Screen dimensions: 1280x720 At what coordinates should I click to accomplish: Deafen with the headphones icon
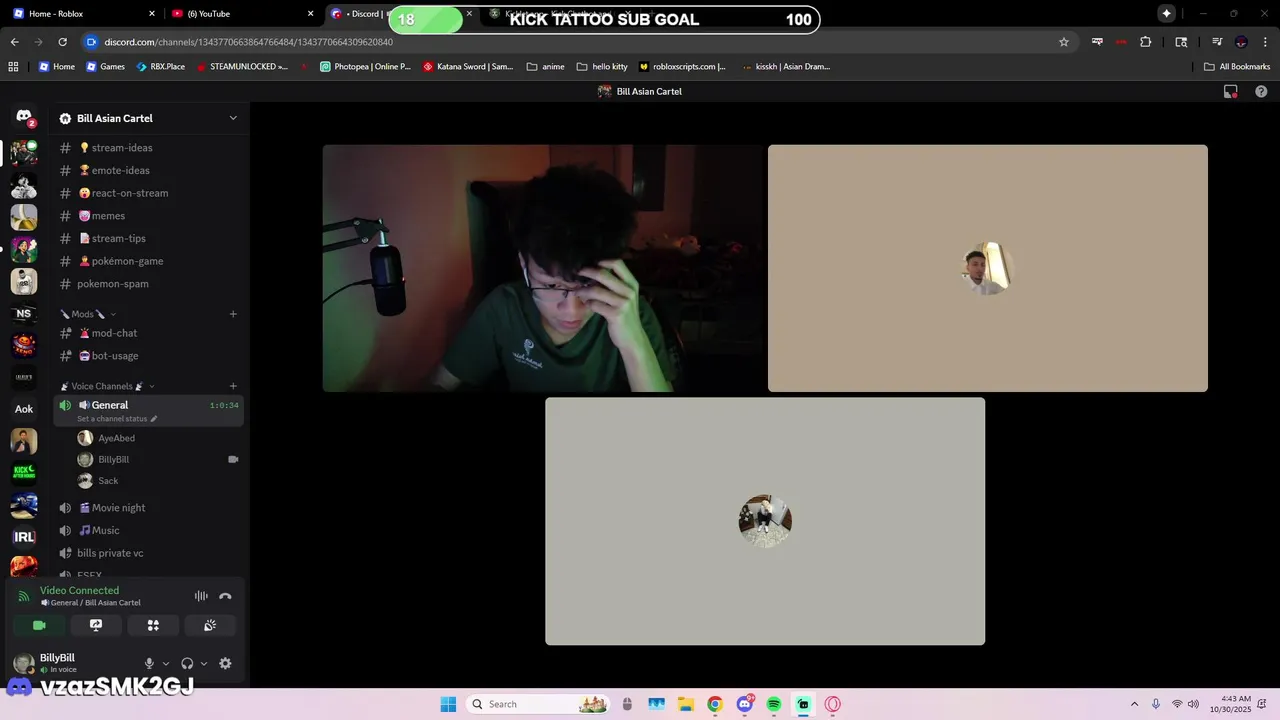(x=187, y=663)
